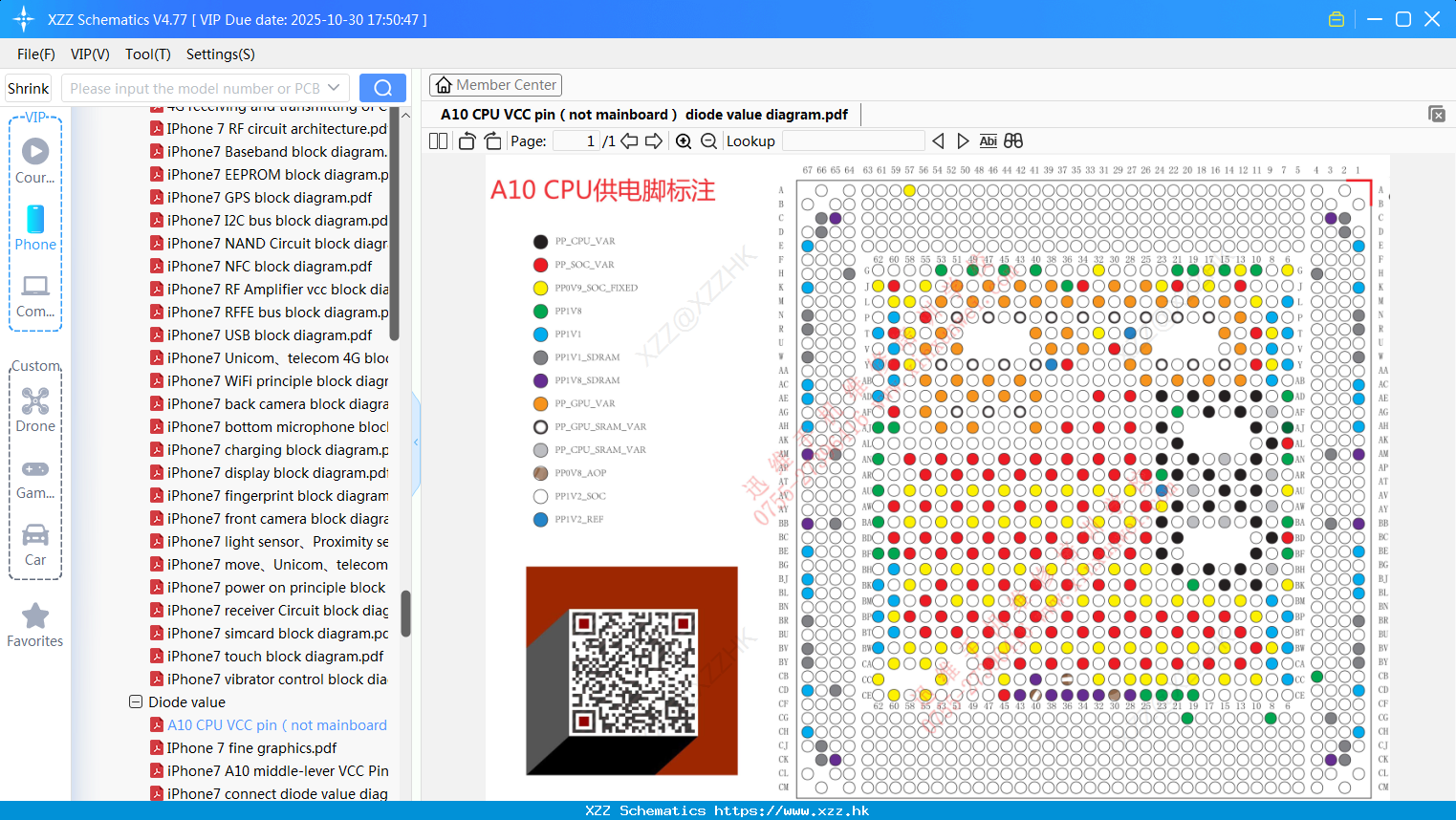
Task: Open iPhone 7 fine graphics.pdf
Action: coord(252,748)
